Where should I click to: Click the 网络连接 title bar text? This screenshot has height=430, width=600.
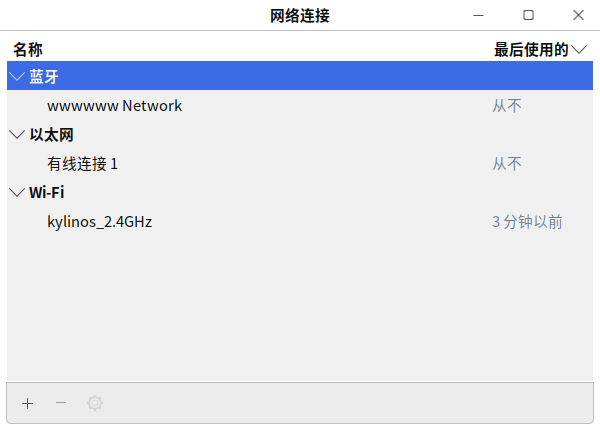click(300, 15)
